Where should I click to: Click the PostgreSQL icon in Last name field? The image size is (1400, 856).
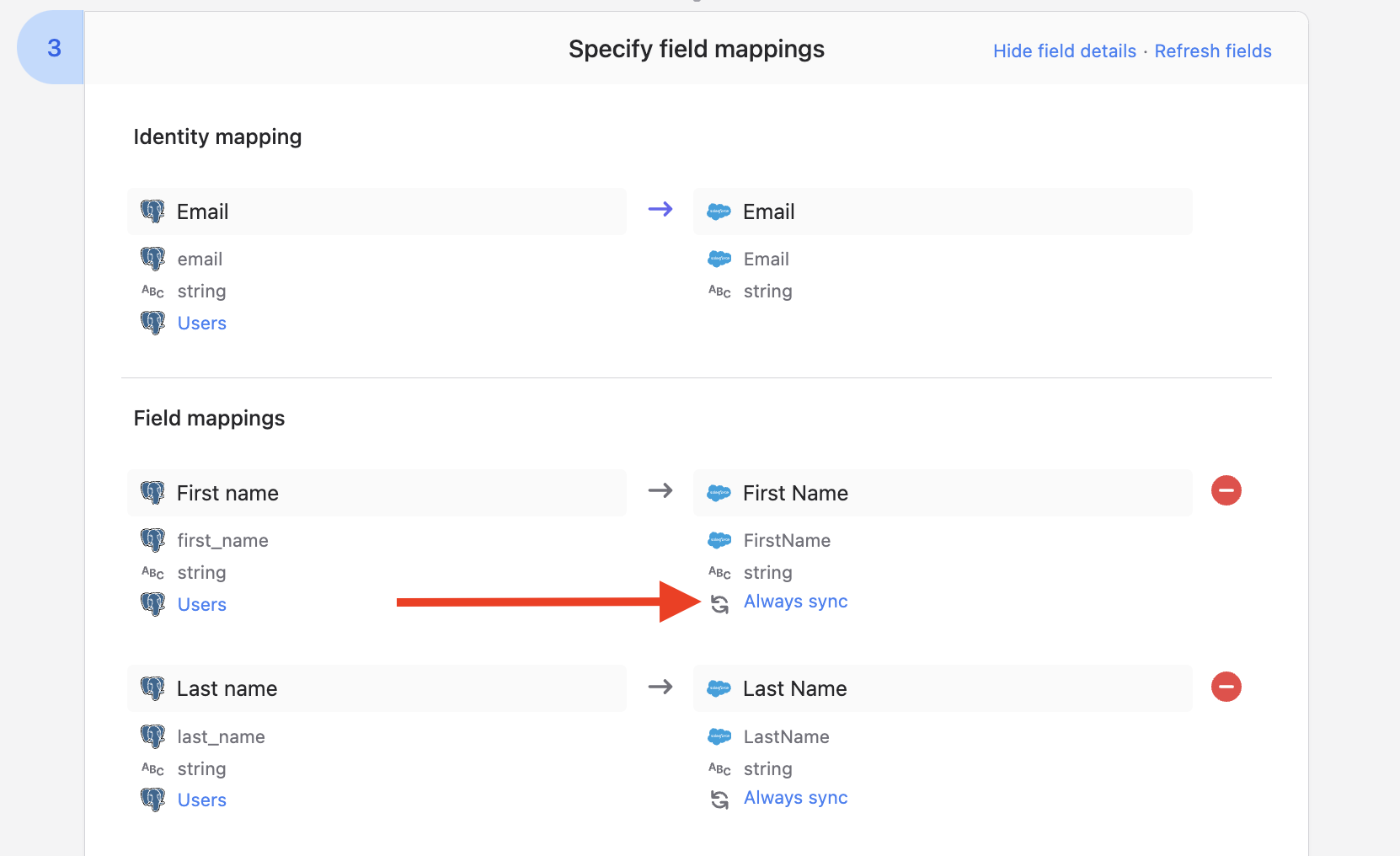(152, 688)
